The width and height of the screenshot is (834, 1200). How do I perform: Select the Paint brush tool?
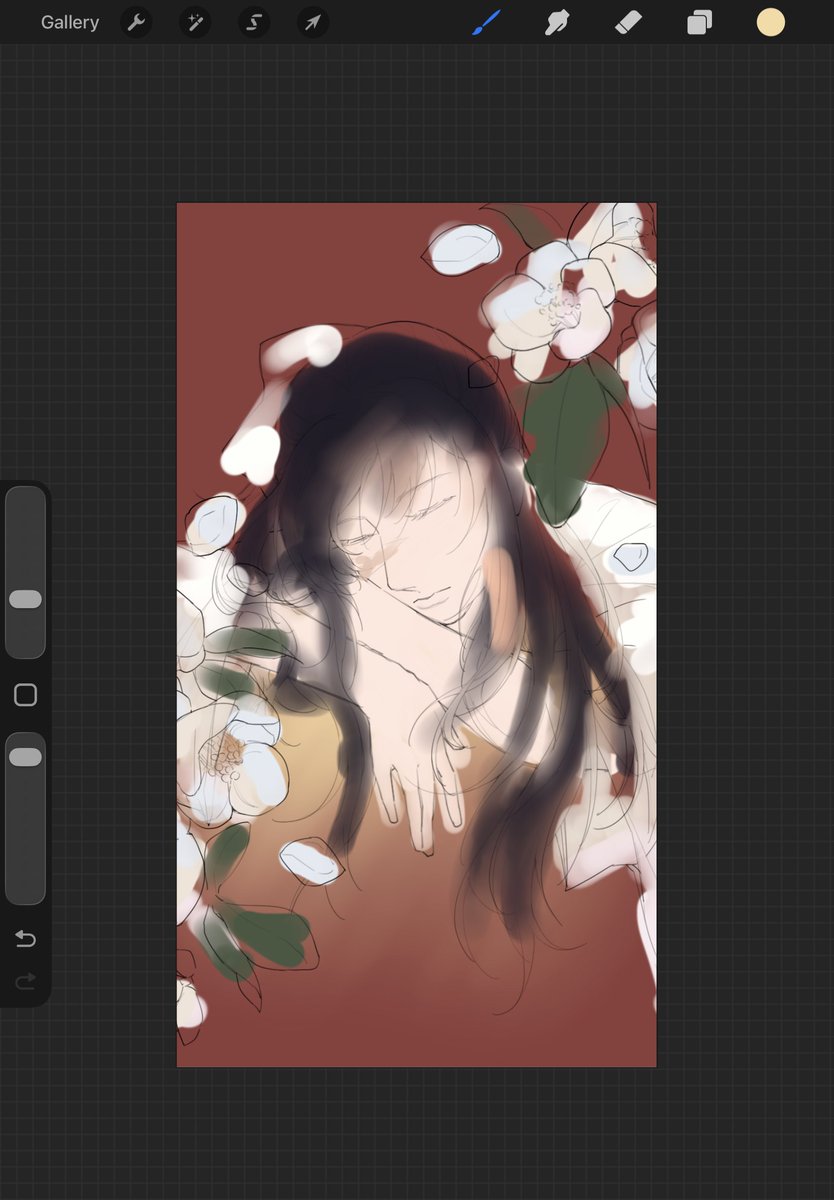point(485,22)
